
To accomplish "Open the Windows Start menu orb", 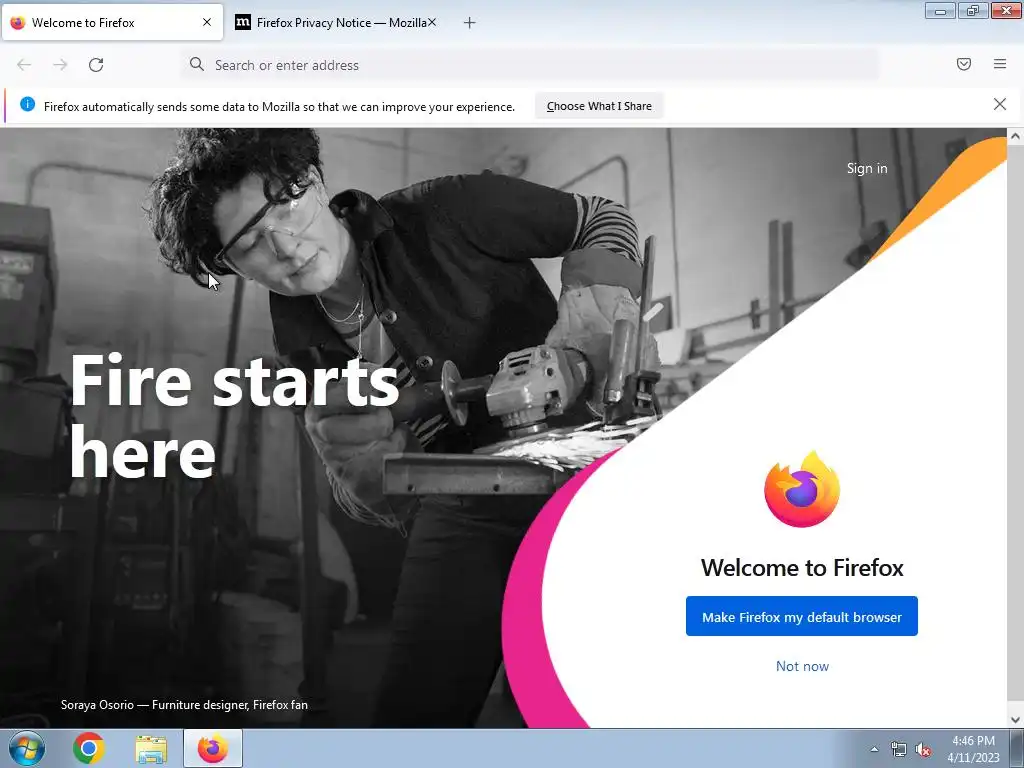I will [x=27, y=748].
